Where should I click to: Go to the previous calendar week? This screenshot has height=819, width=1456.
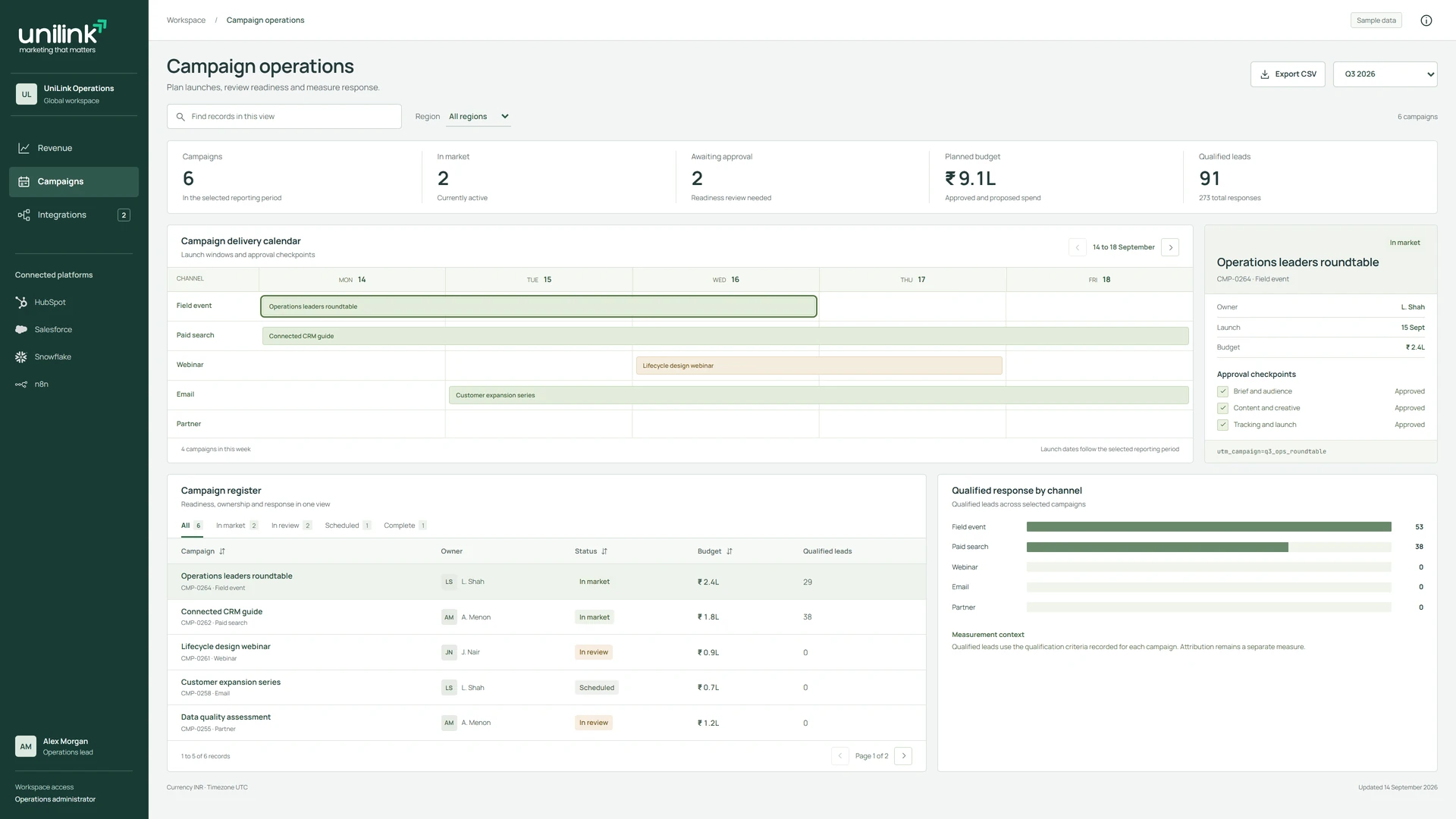1077,247
